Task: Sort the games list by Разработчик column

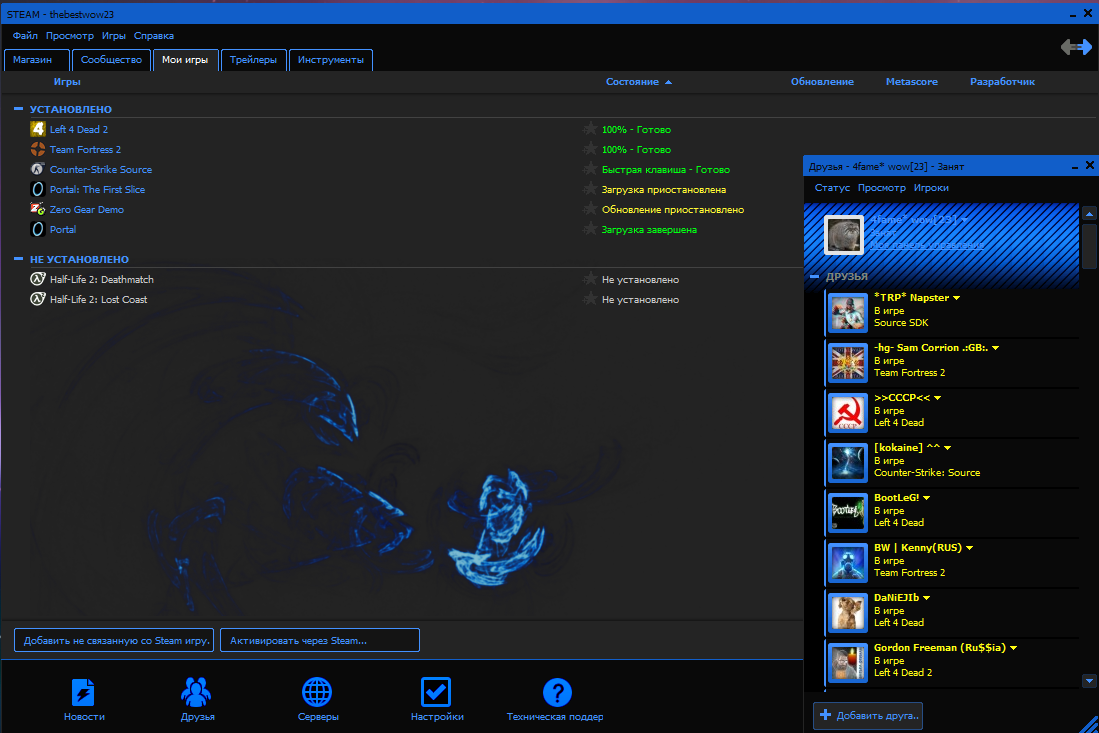Action: pos(1002,82)
